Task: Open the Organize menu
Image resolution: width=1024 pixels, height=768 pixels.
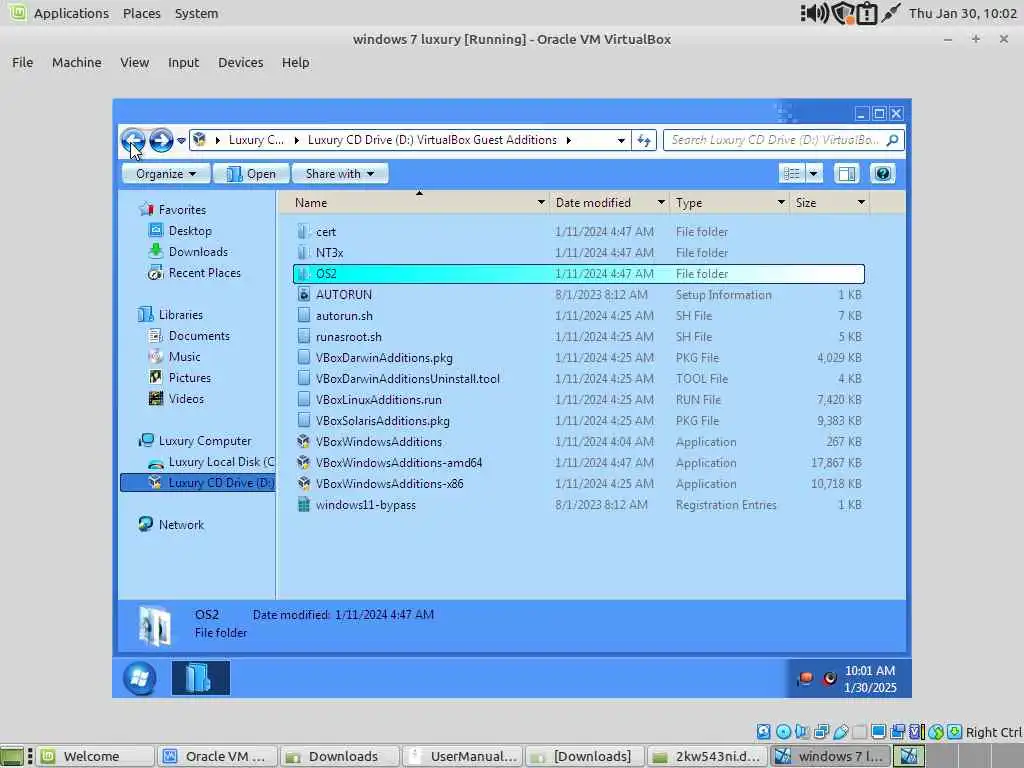Action: click(x=166, y=174)
